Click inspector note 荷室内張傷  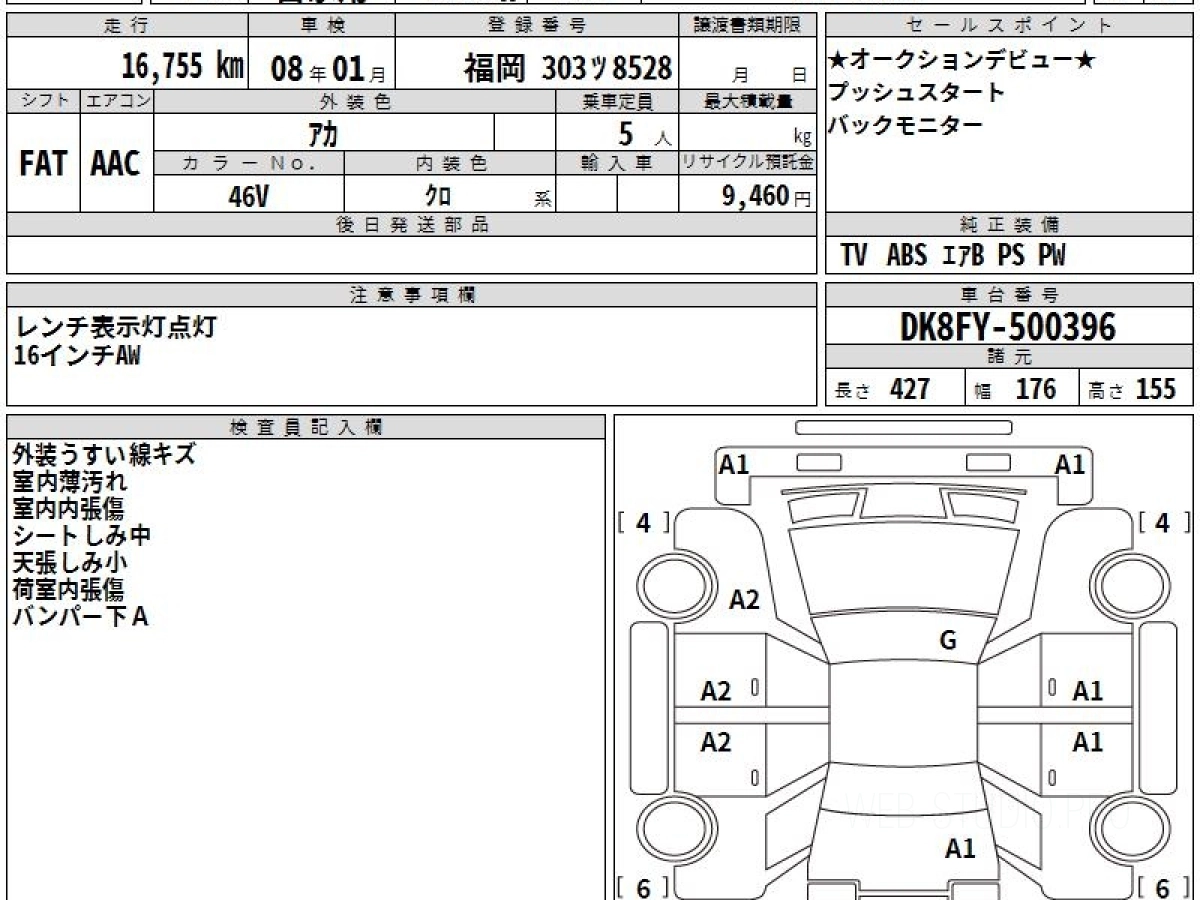(70, 590)
